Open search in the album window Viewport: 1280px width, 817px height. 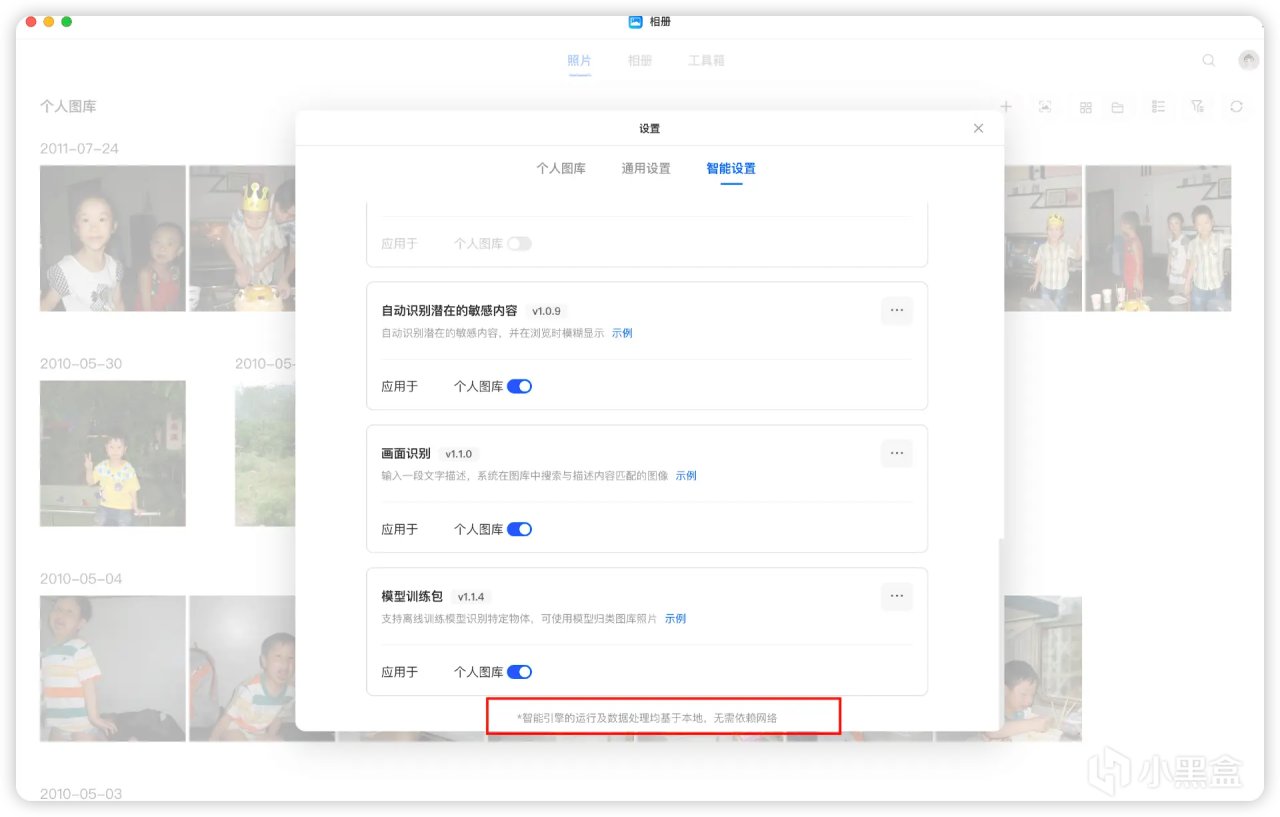click(x=1208, y=60)
